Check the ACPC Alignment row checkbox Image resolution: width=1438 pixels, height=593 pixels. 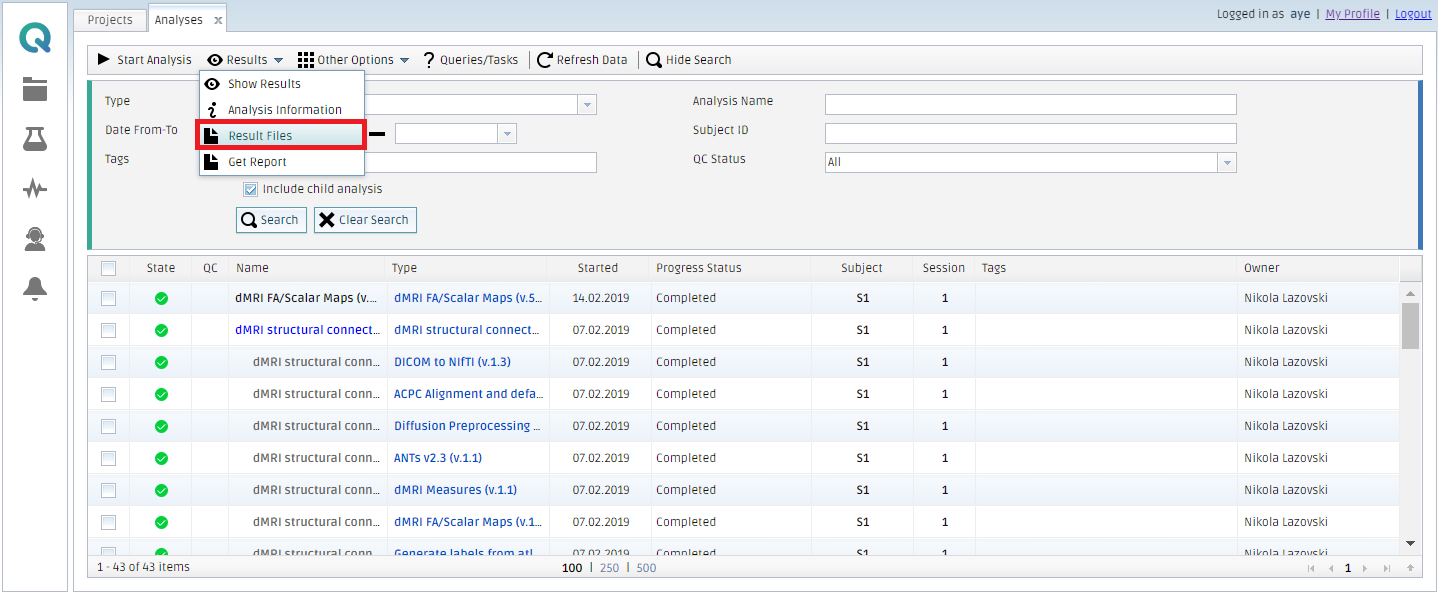tap(108, 394)
